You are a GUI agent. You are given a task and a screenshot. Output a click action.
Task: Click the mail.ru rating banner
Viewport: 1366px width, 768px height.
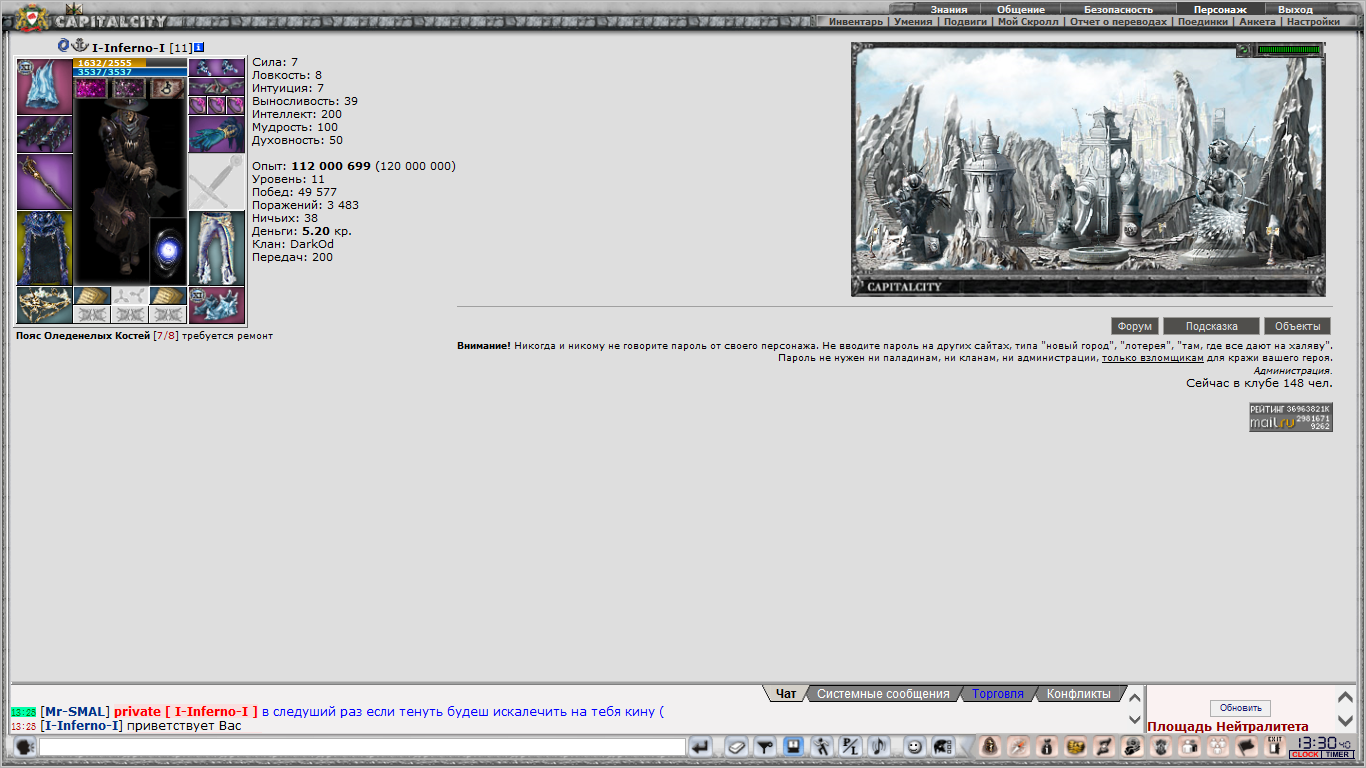(x=1290, y=417)
